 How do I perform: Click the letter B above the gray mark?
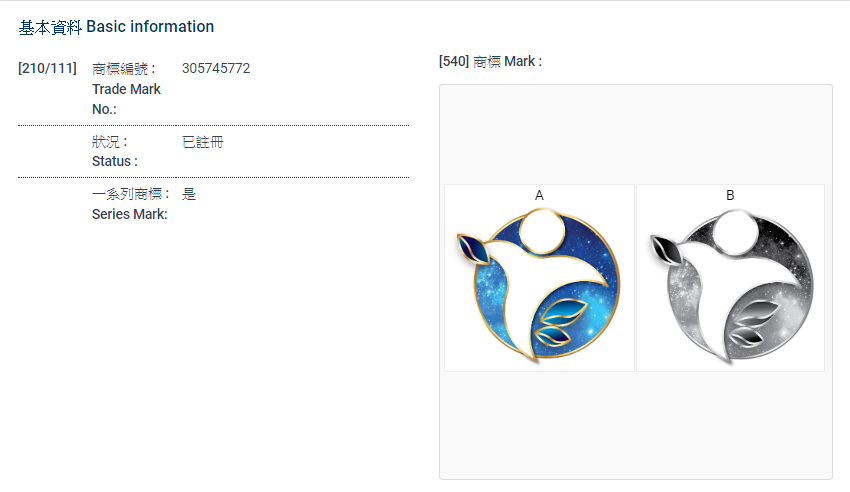[x=731, y=195]
